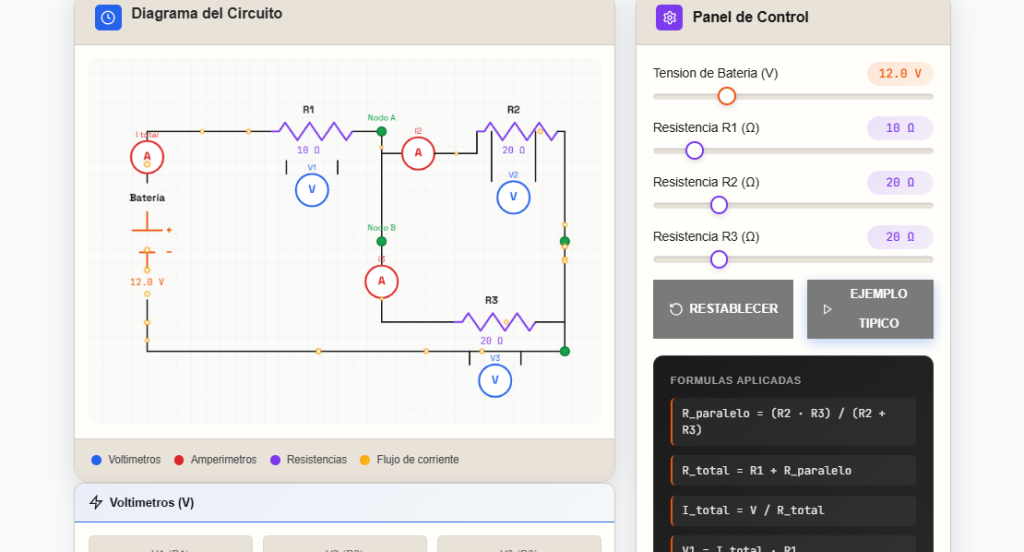
Task: Click the I total ammeter symbol
Action: [147, 157]
